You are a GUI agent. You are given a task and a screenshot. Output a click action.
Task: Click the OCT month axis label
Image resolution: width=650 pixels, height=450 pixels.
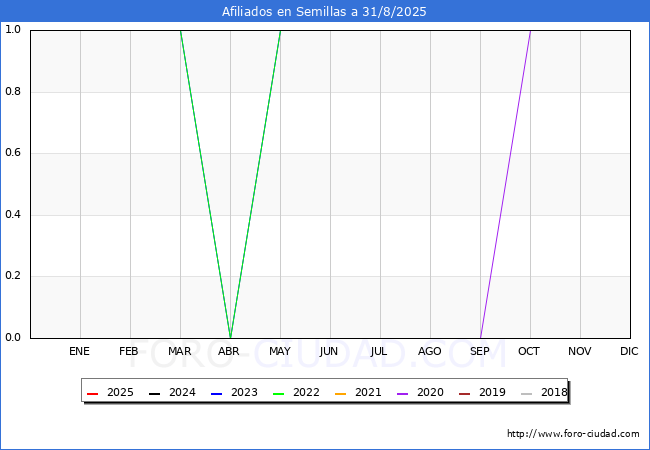[529, 351]
